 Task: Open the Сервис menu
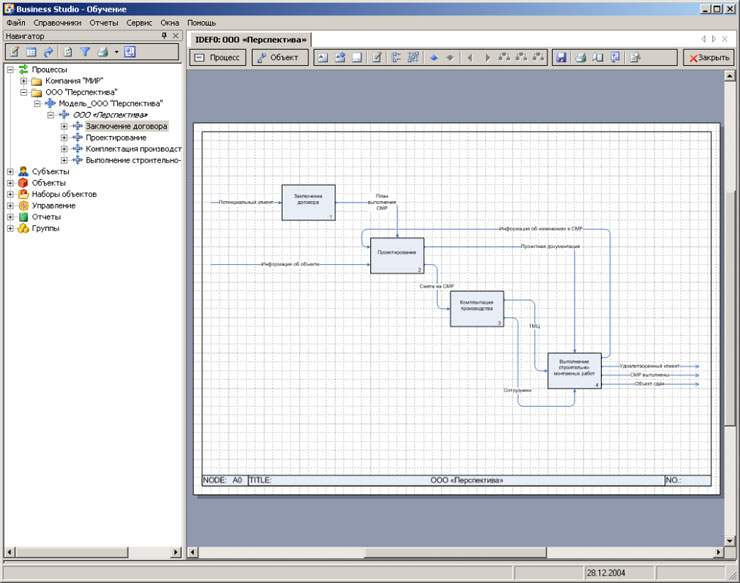click(x=139, y=22)
